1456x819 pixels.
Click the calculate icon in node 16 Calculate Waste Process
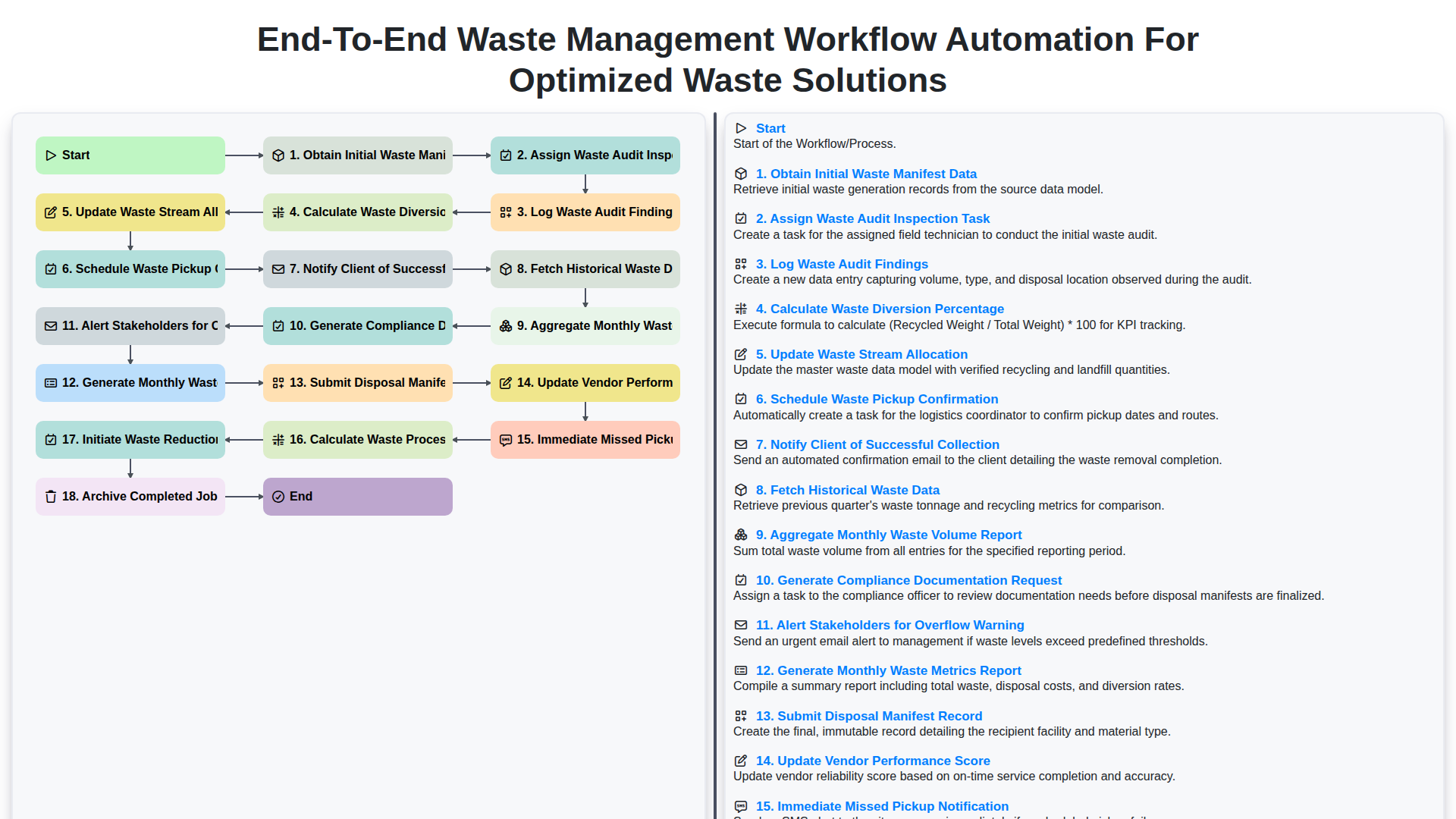278,440
